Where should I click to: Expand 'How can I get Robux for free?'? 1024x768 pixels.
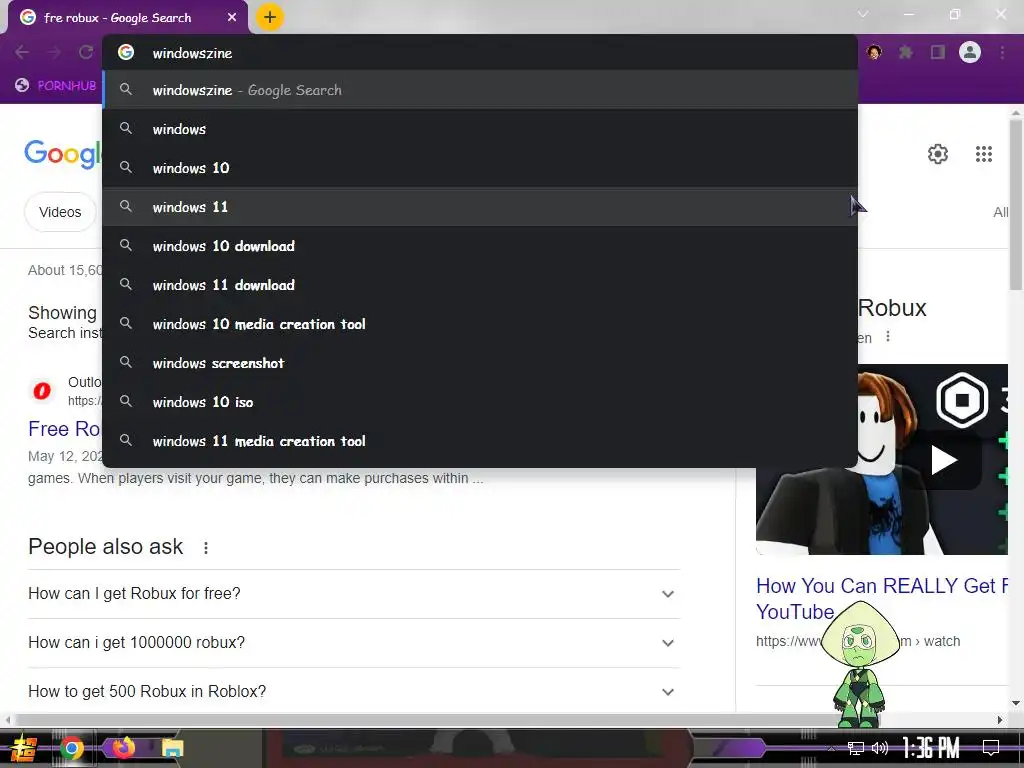(x=354, y=594)
